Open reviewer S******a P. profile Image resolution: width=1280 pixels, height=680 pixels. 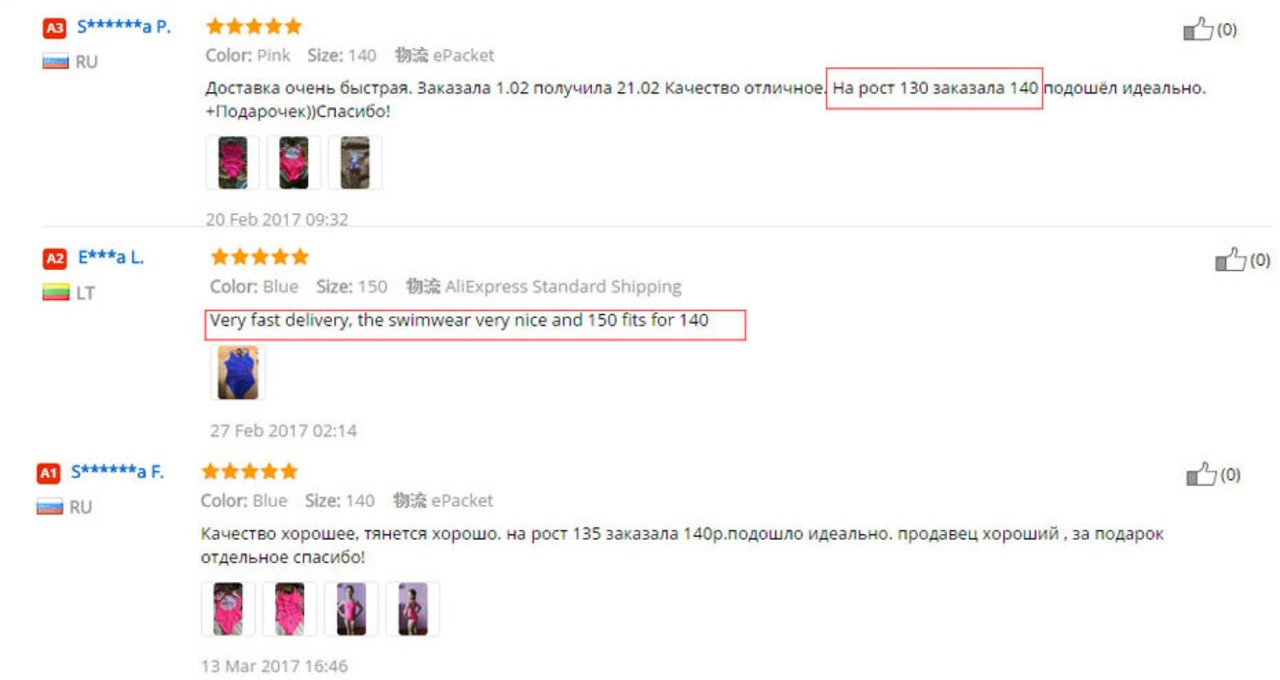124,27
